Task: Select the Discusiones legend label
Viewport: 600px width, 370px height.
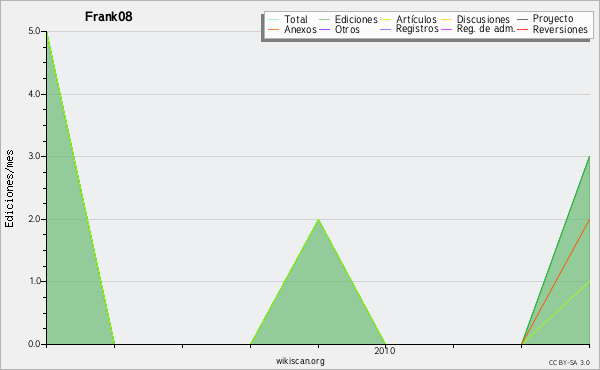Action: coord(483,20)
